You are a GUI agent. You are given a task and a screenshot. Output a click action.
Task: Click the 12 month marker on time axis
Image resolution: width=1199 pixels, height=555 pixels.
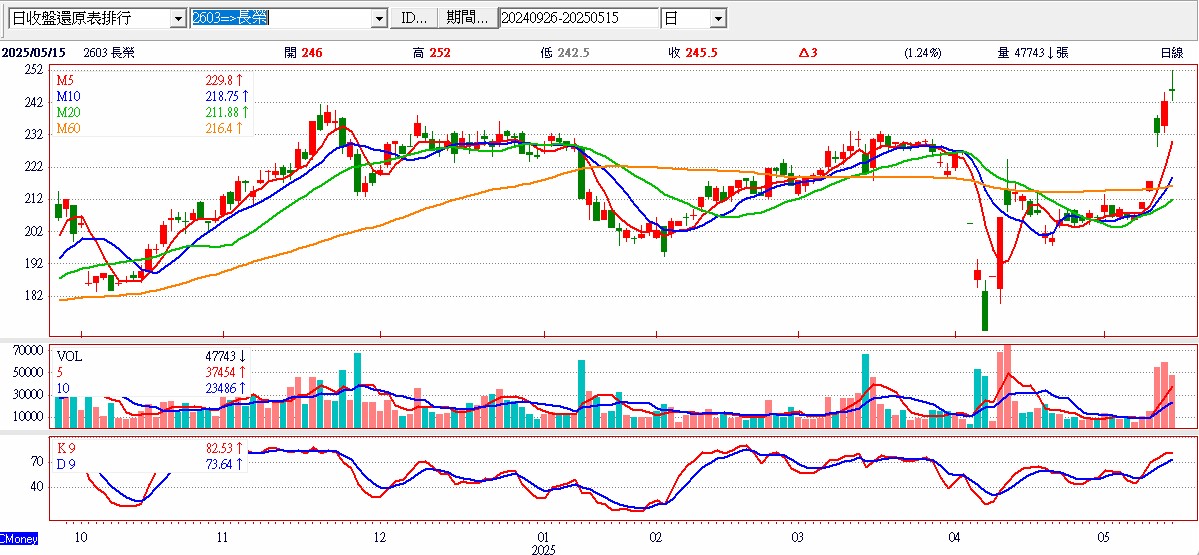380,537
